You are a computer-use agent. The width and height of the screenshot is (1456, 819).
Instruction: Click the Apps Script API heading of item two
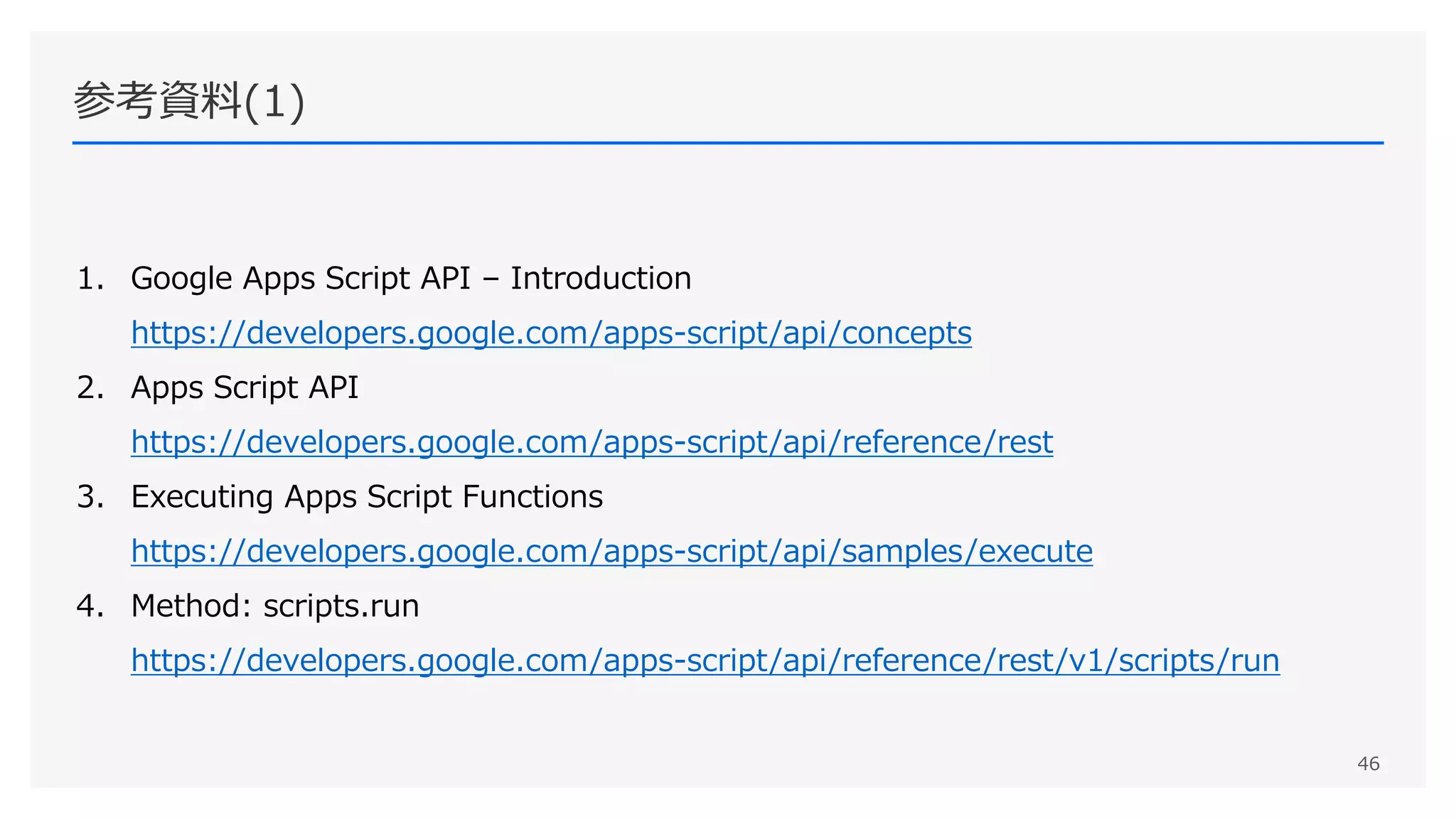point(245,388)
